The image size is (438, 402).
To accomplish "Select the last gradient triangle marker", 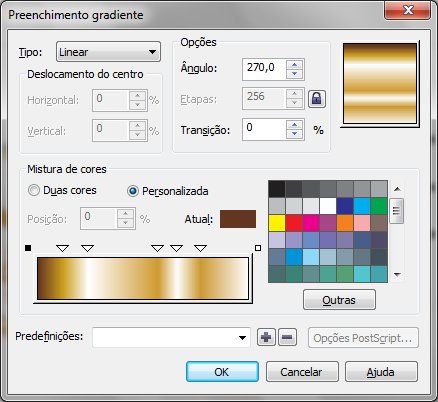I will pyautogui.click(x=200, y=248).
